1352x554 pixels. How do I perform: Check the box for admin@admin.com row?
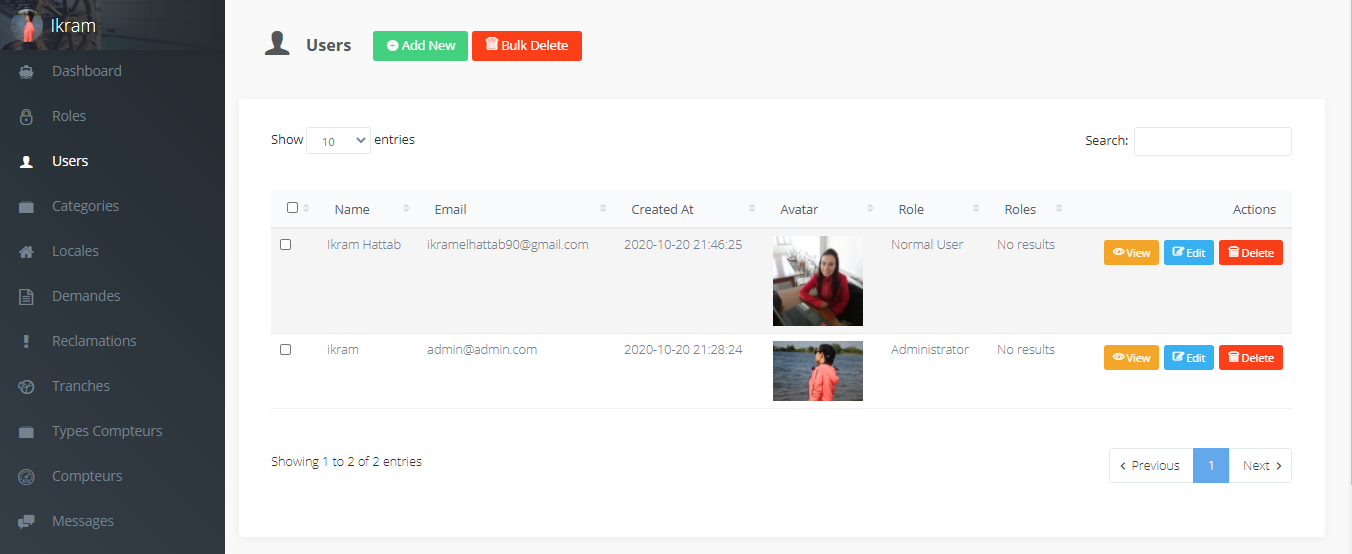tap(286, 350)
